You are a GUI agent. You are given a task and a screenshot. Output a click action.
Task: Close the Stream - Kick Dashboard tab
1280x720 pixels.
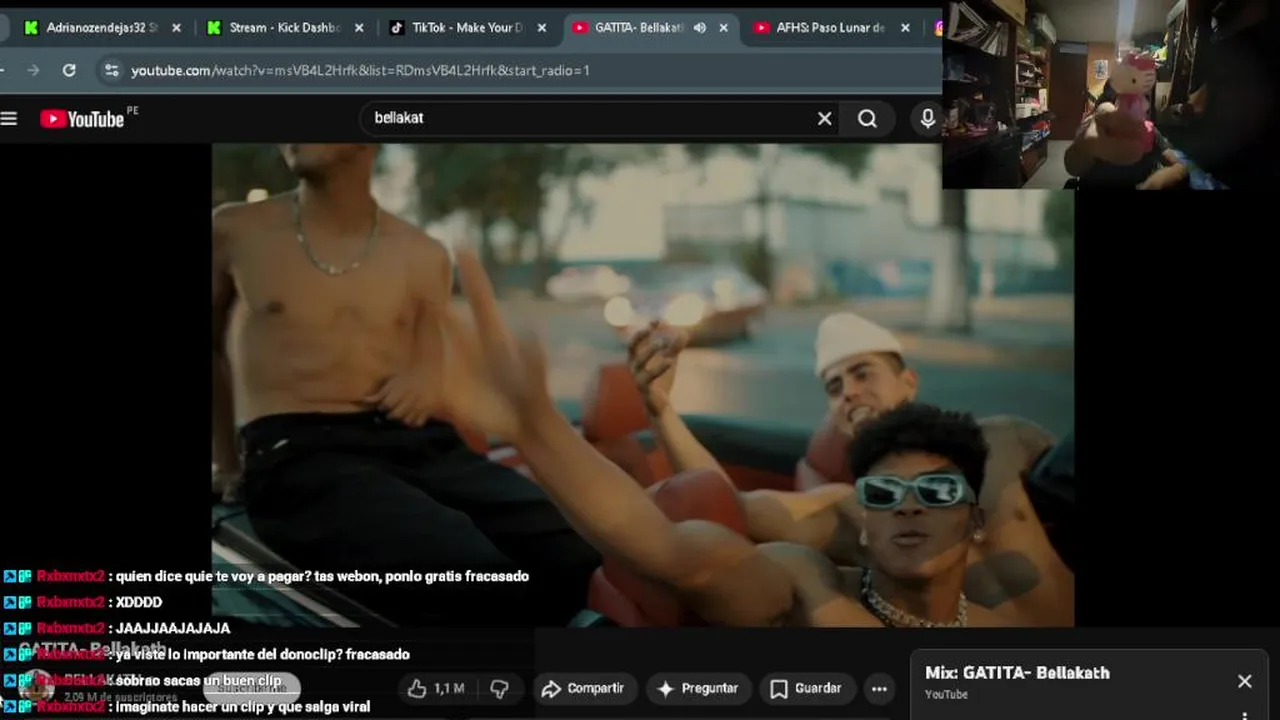[x=359, y=28]
